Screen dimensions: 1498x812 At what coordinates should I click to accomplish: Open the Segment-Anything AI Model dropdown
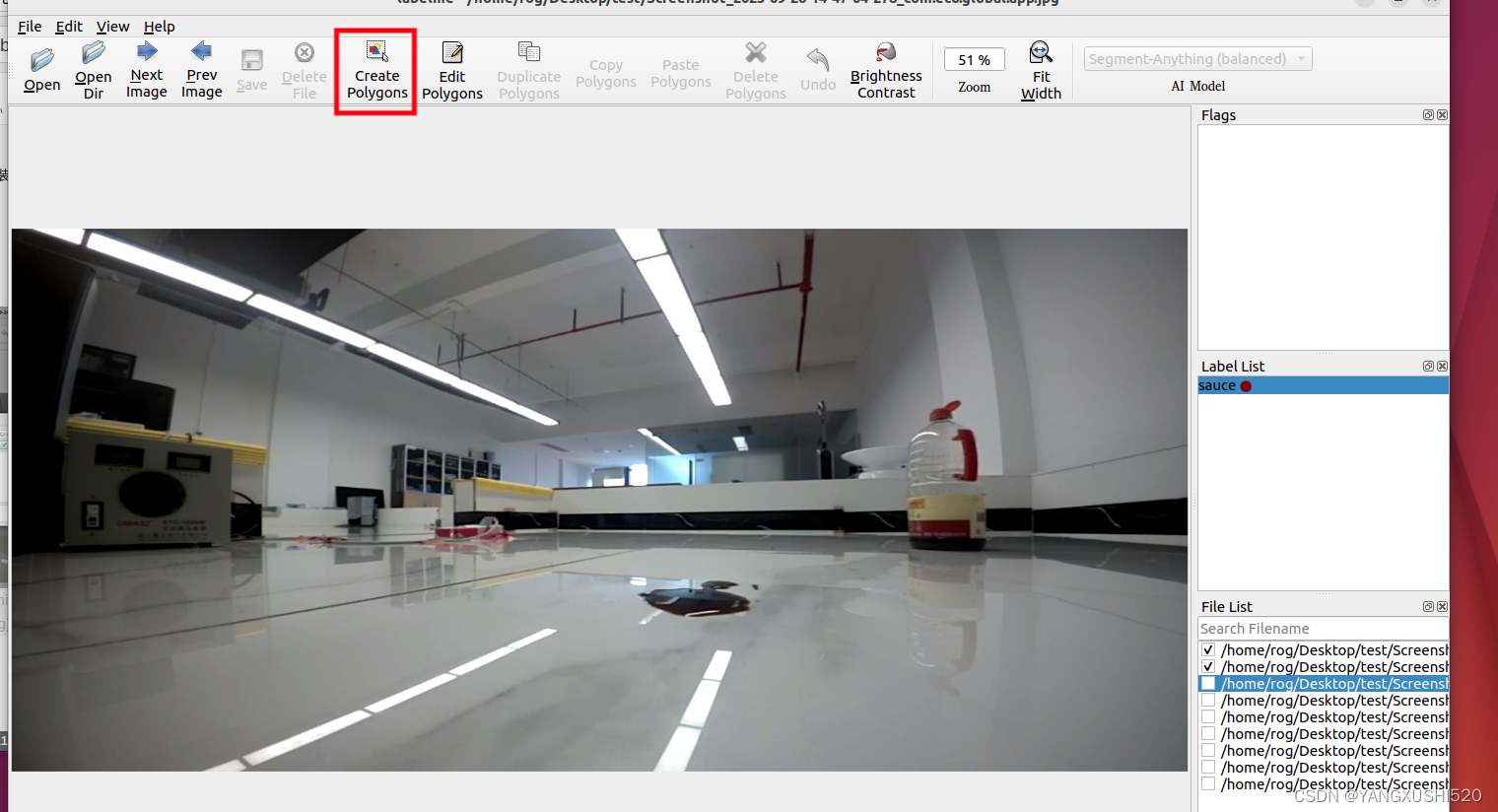1197,59
